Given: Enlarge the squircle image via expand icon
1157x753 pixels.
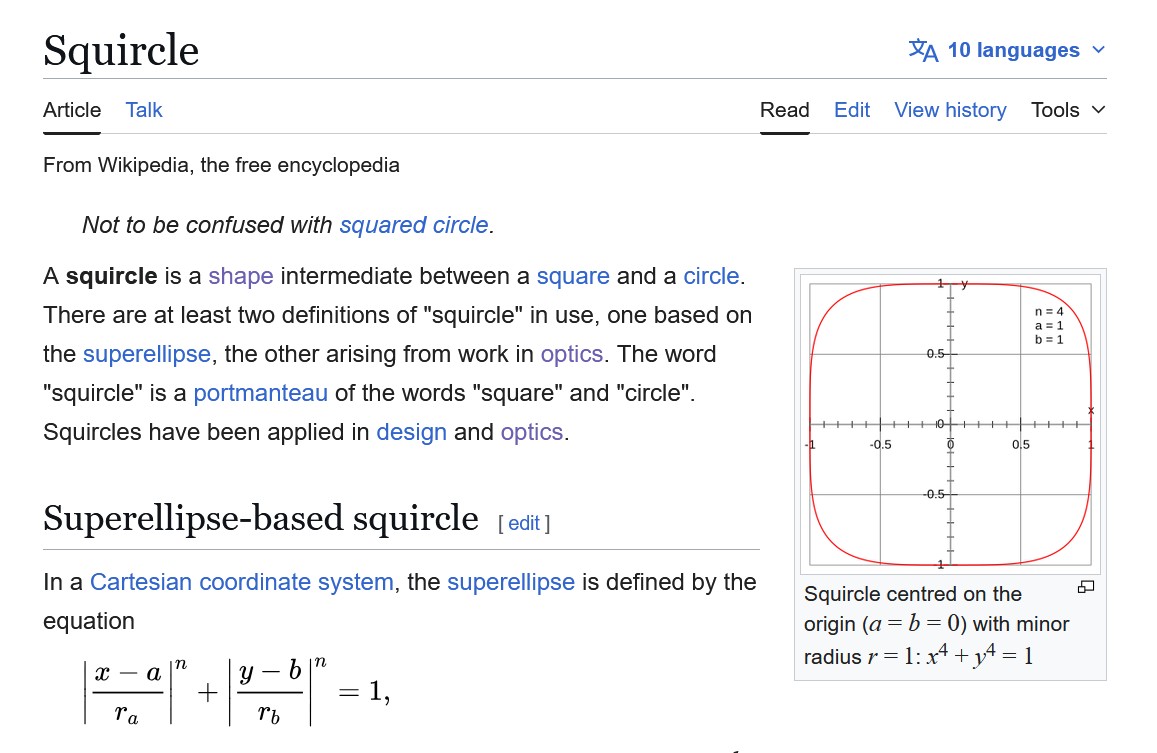Looking at the screenshot, I should click(1085, 587).
